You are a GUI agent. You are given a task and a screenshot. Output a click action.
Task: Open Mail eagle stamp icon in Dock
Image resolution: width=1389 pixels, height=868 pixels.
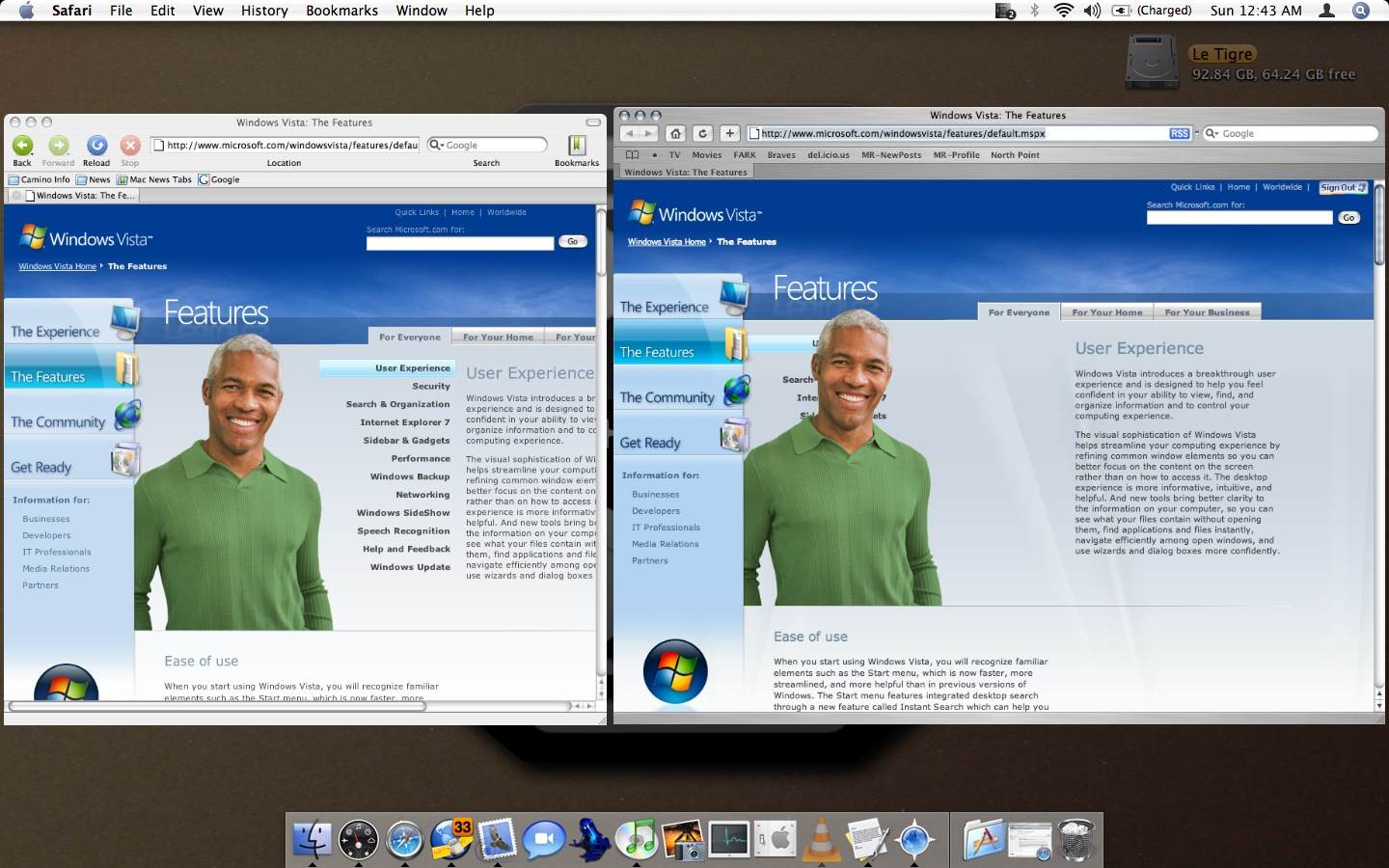coord(498,840)
